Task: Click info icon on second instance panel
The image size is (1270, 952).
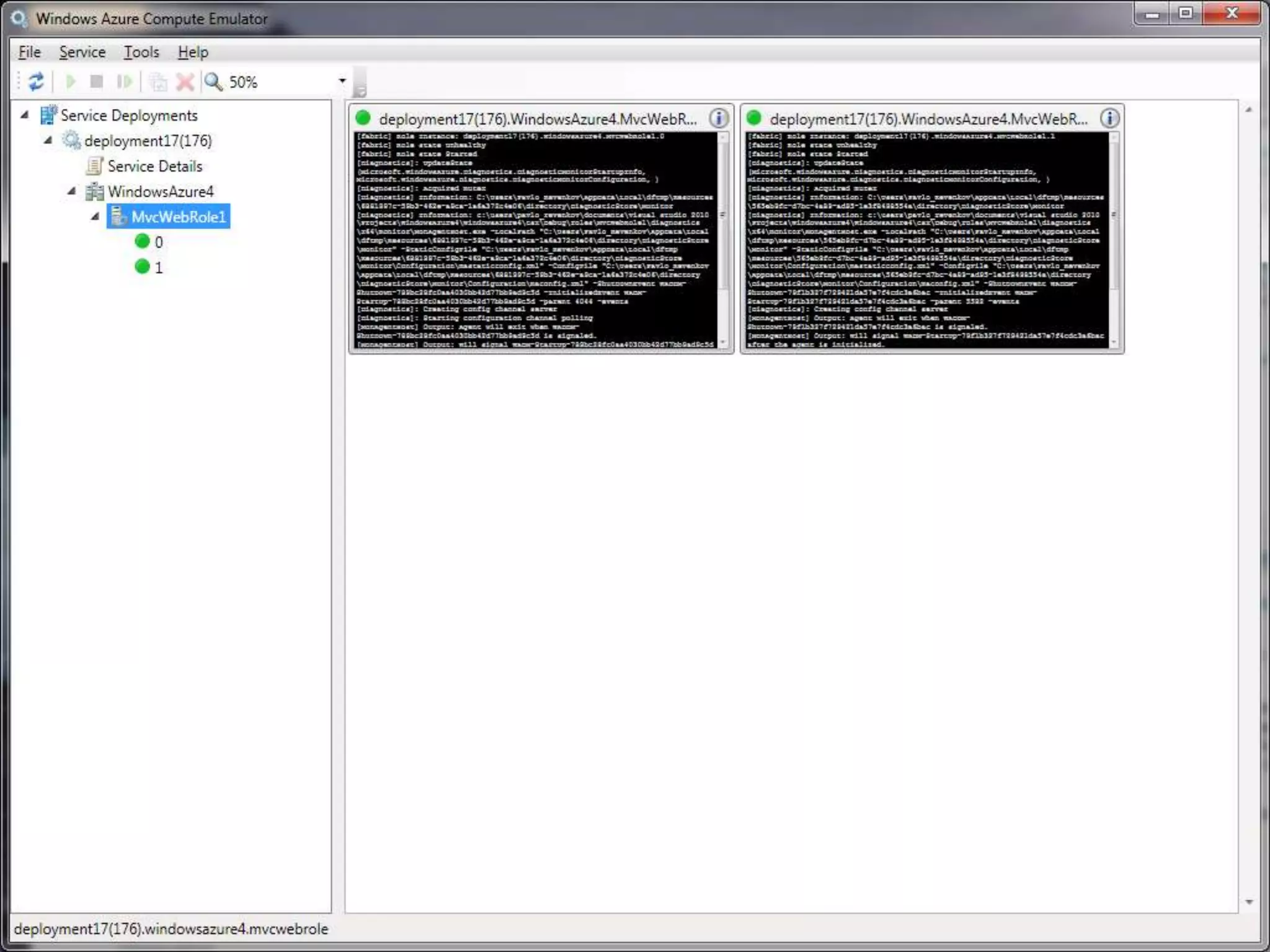Action: point(1109,118)
